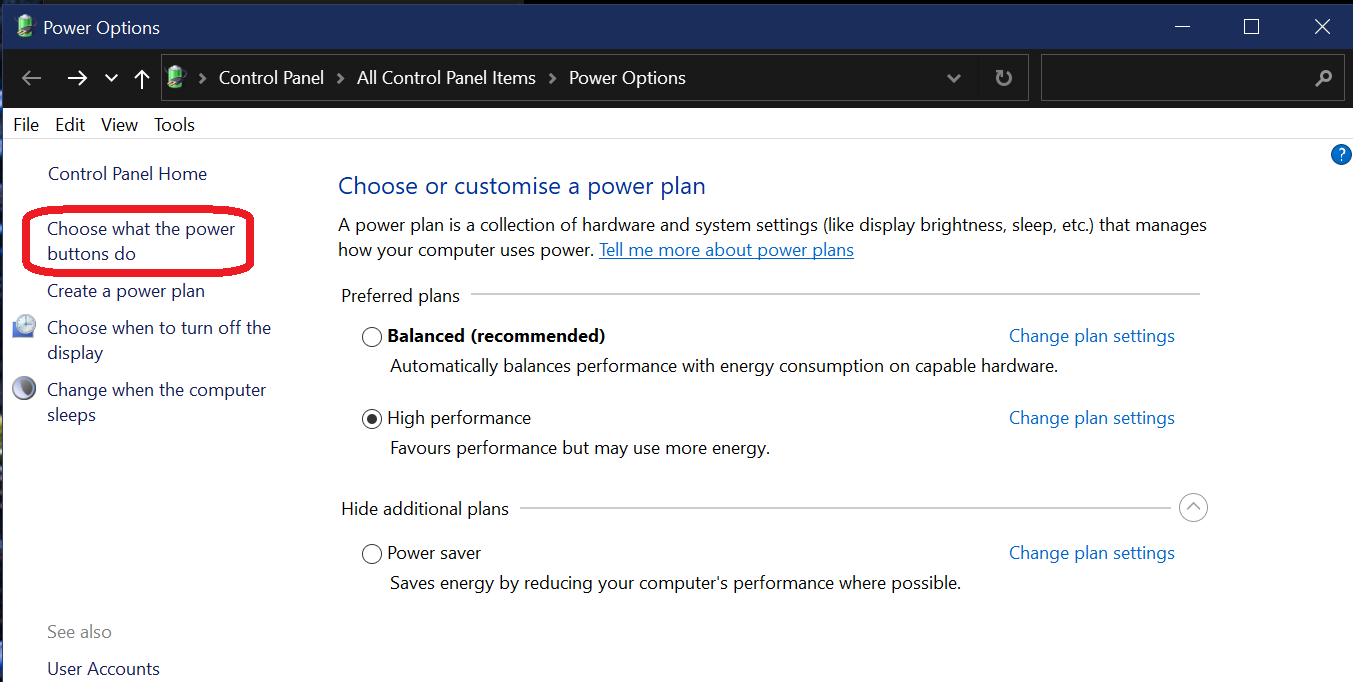Click the sleep moon icon in sidebar
Viewport: 1353px width, 682px height.
tap(24, 389)
